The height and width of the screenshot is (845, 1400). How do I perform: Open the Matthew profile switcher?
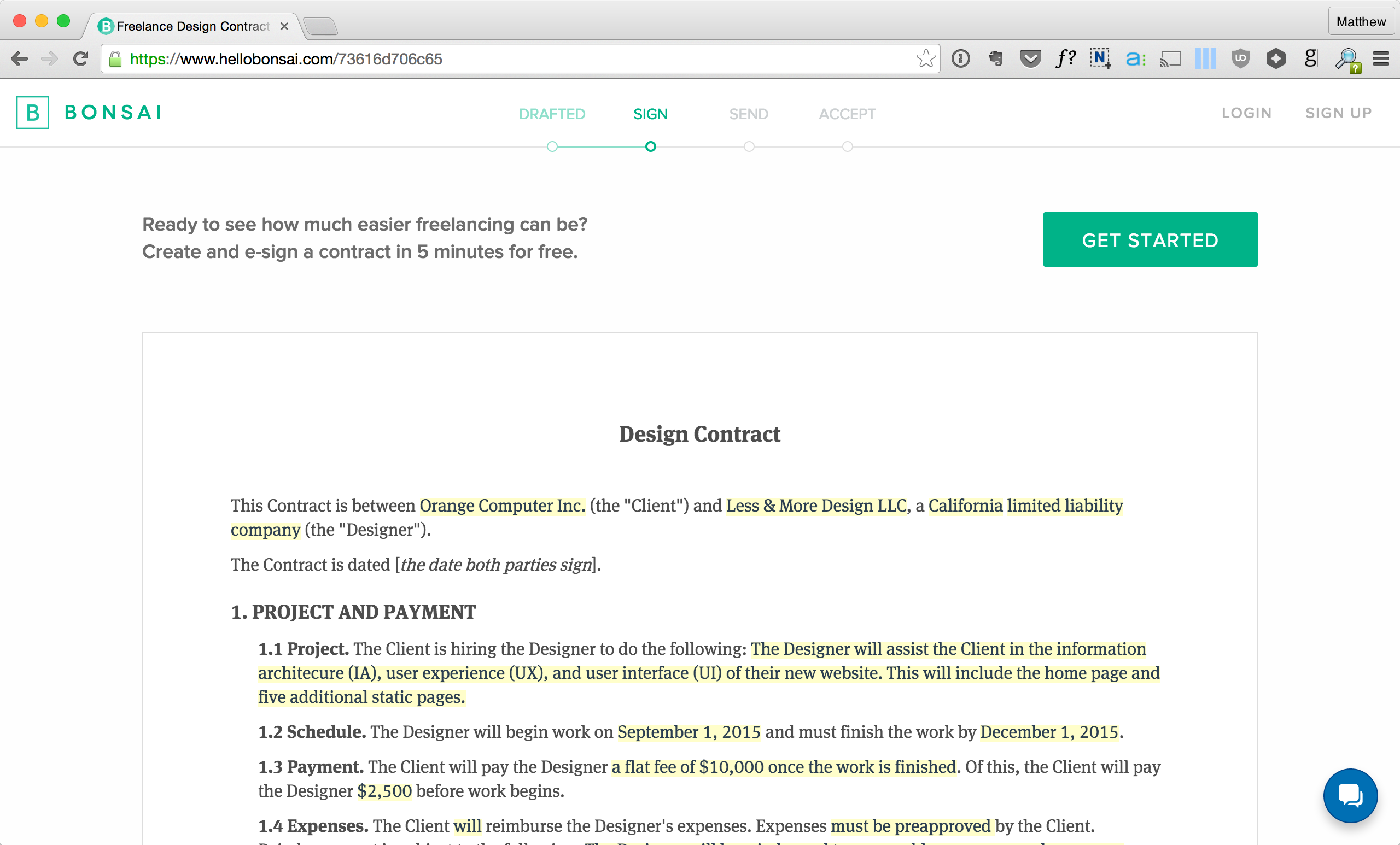coord(1361,21)
